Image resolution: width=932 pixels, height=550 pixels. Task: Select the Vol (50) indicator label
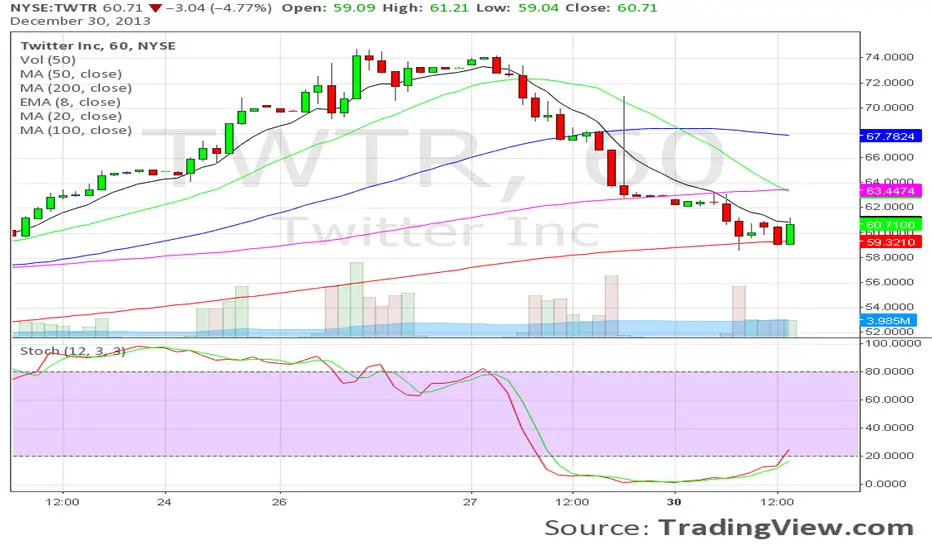(x=48, y=60)
